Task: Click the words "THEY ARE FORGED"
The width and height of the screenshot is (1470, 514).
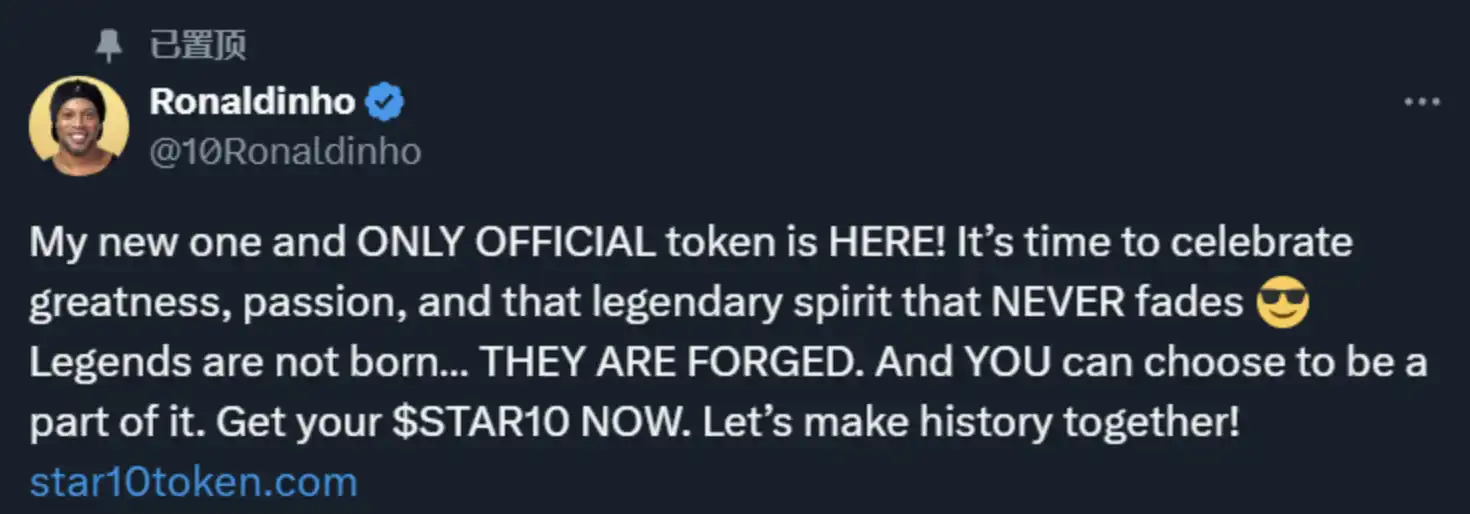Action: 668,363
